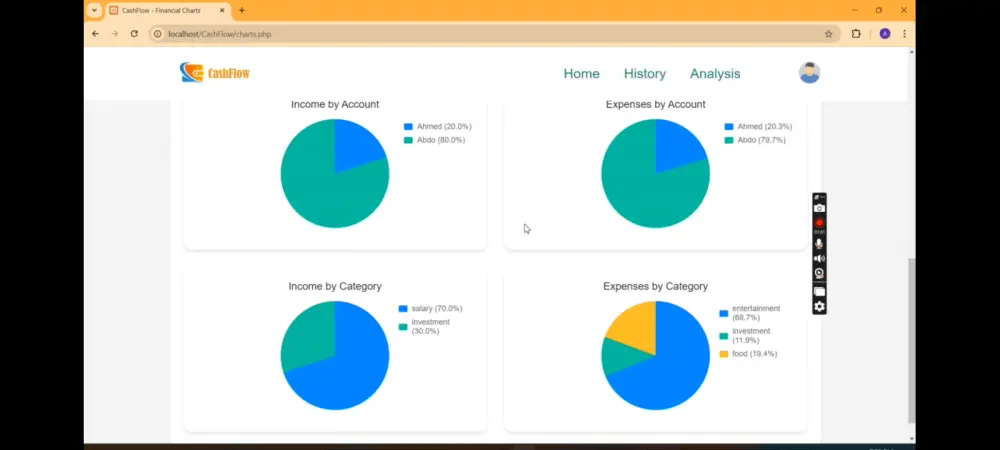The image size is (1000, 450).
Task: Toggle entertainment (68.7%) legend entry
Action: tap(750, 313)
